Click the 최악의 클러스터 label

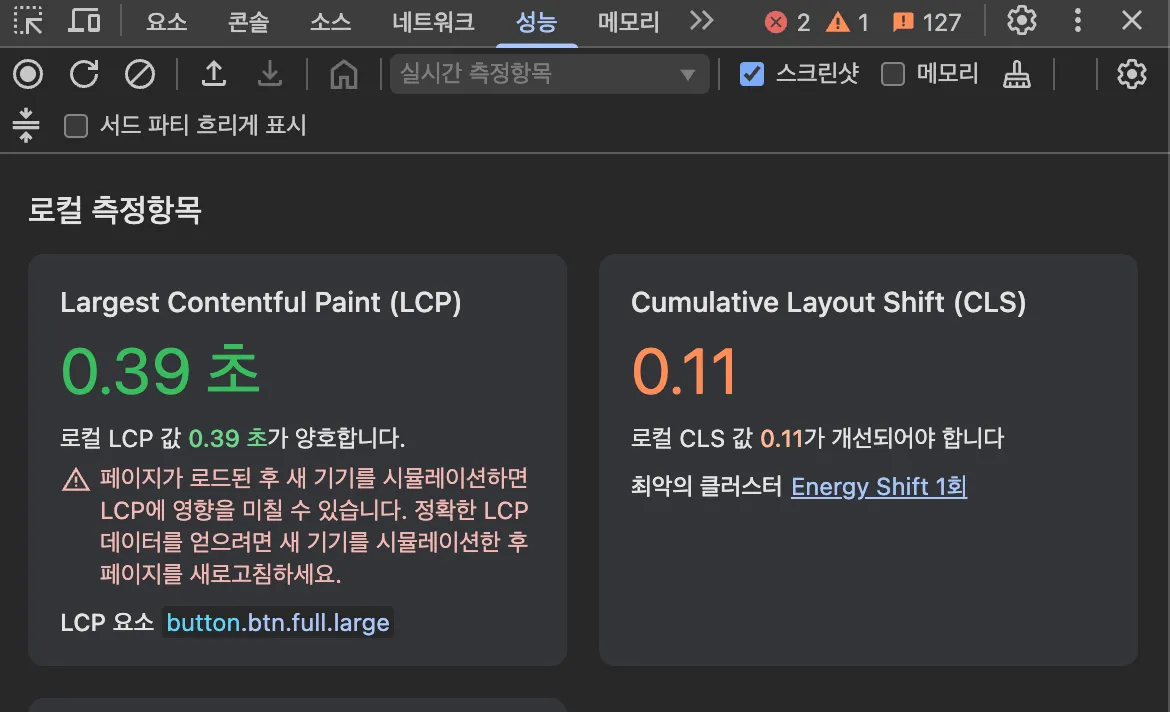point(706,487)
